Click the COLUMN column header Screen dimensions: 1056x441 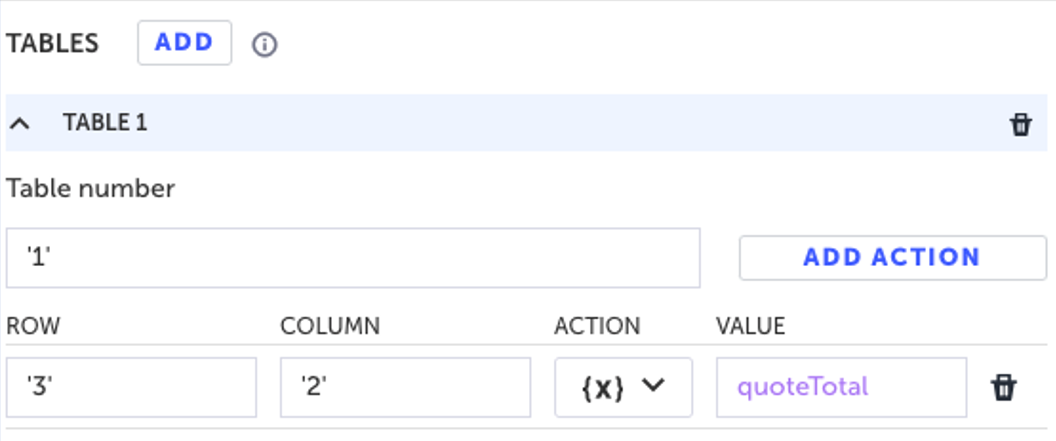329,326
